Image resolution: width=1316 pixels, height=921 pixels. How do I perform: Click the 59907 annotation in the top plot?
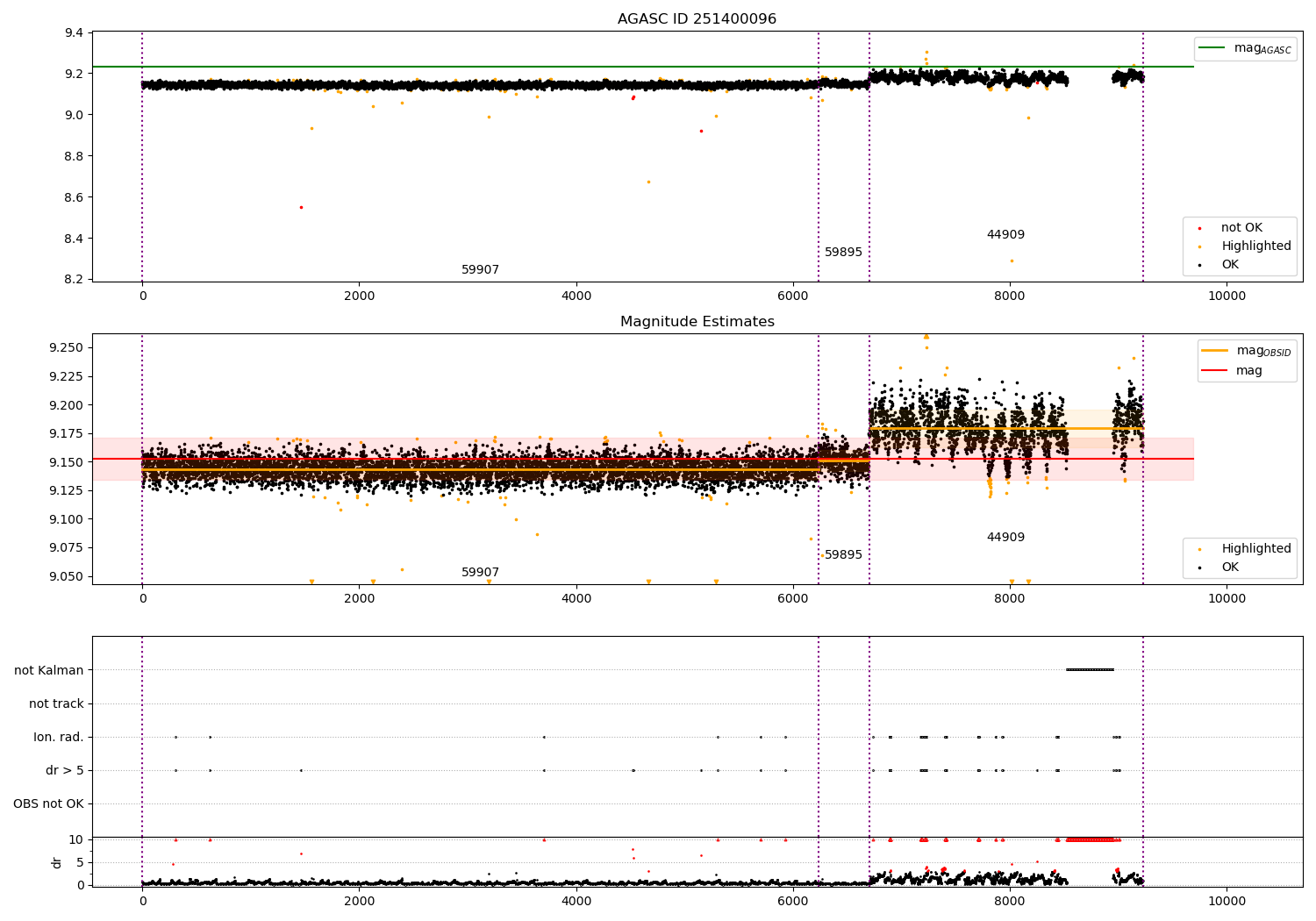tap(480, 270)
